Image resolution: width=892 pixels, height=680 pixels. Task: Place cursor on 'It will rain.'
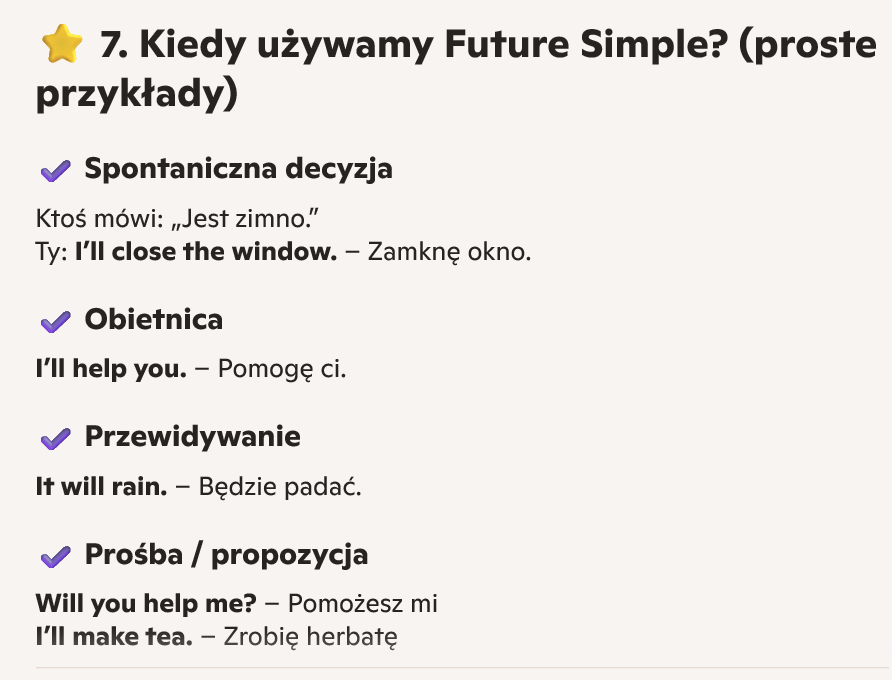point(101,487)
